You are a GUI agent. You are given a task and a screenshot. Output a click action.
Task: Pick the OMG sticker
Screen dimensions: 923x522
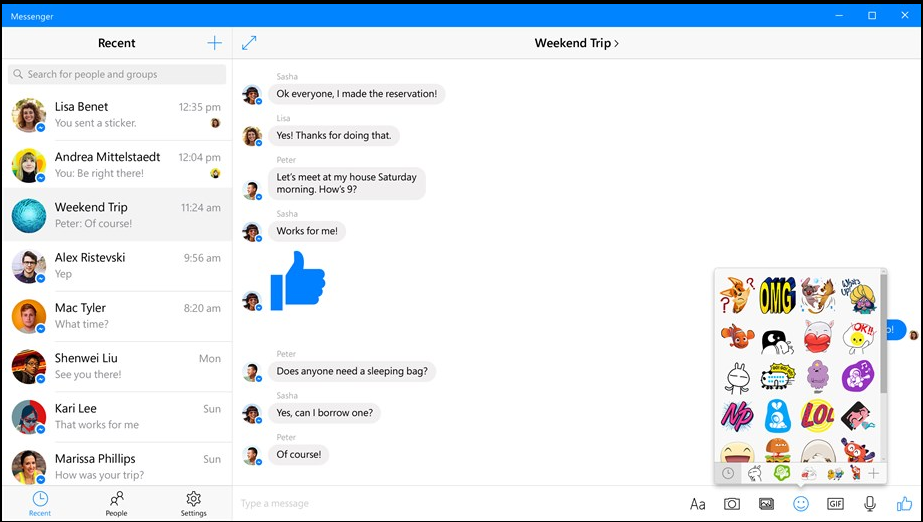[777, 295]
